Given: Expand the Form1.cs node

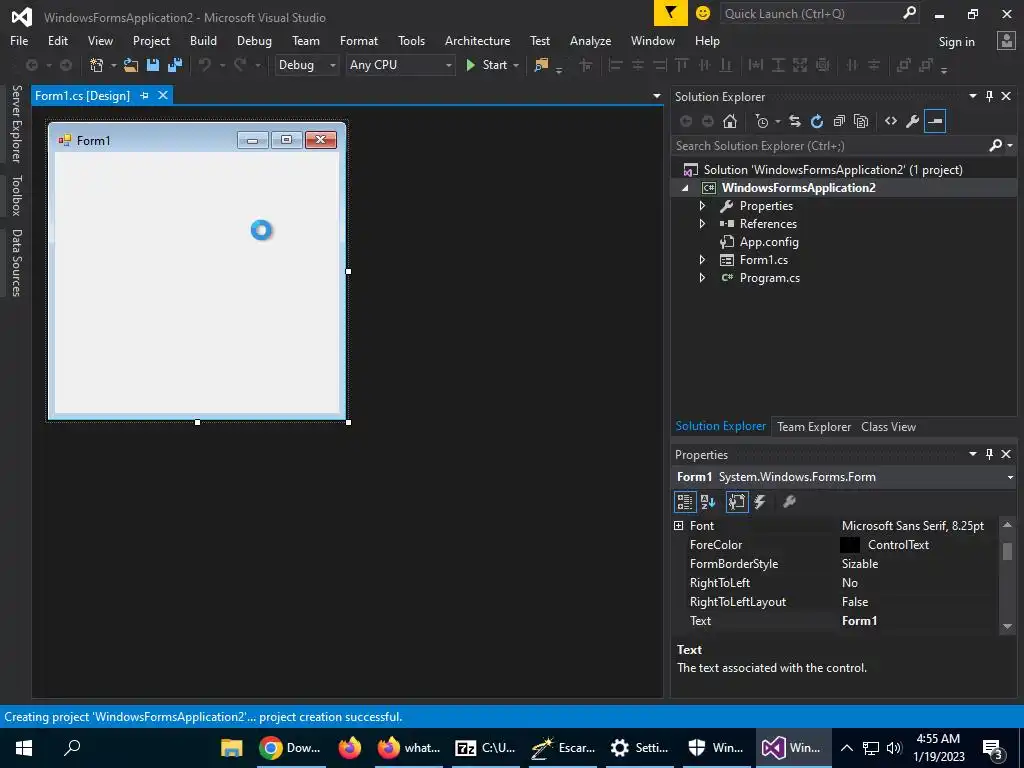Looking at the screenshot, I should click(702, 260).
